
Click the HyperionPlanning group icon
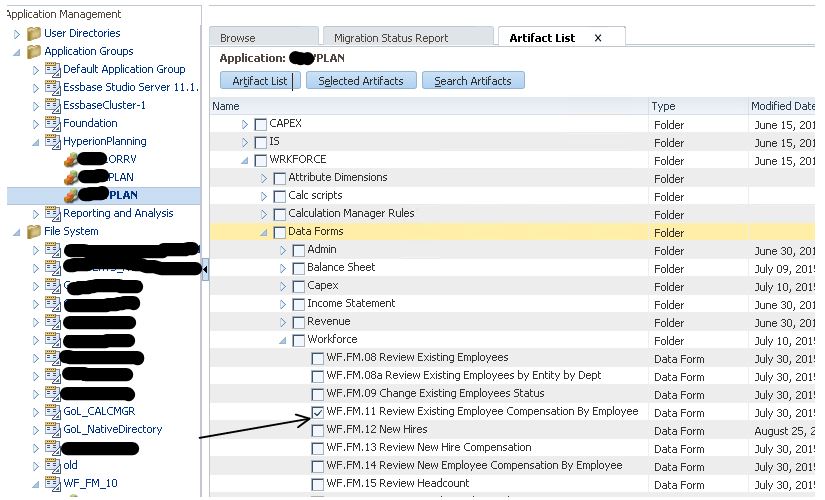coord(53,141)
